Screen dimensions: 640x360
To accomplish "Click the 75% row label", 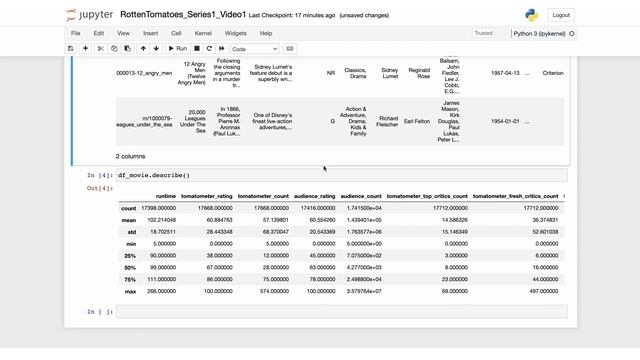I will point(130,280).
